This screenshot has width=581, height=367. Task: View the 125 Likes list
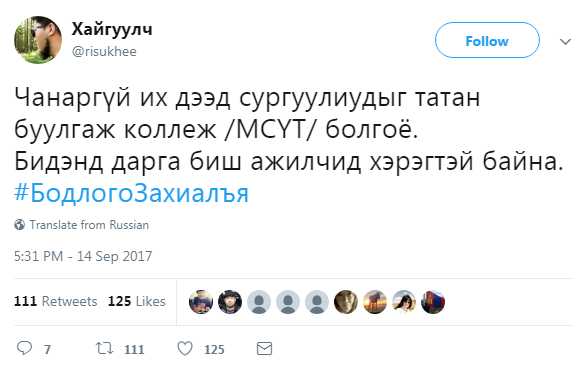click(137, 301)
